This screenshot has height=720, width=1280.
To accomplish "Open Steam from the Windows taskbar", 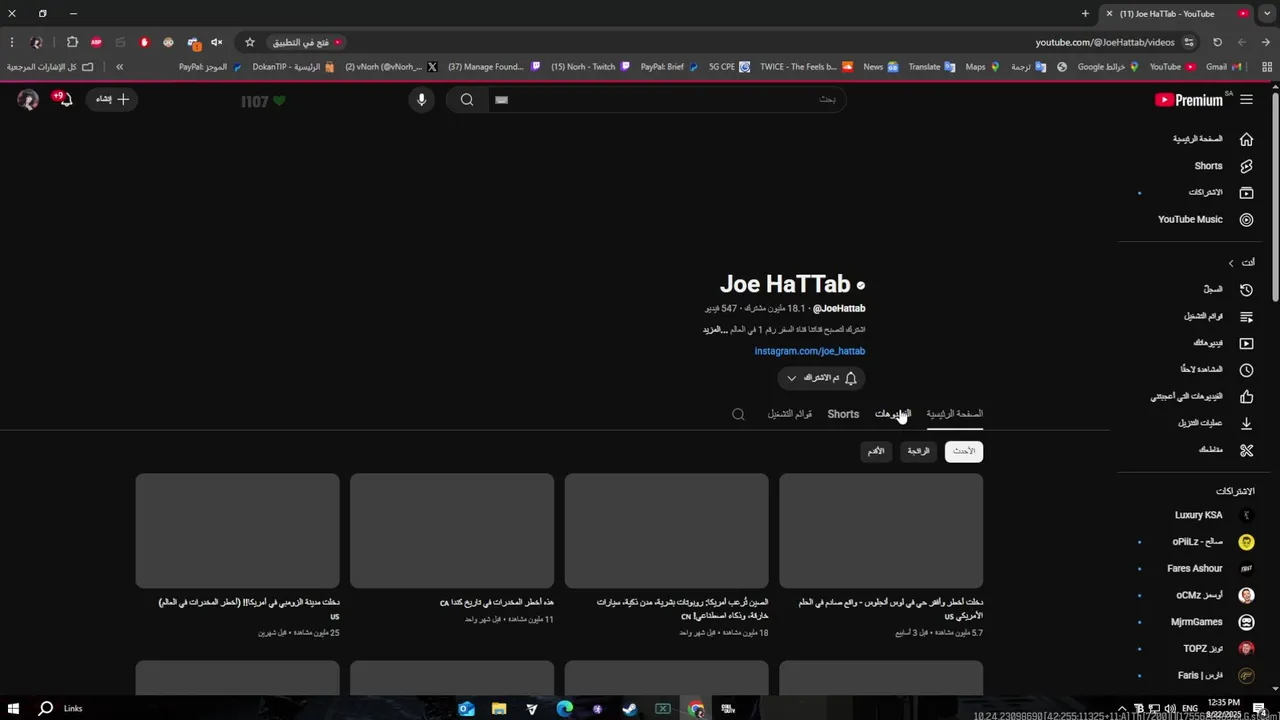I will pyautogui.click(x=630, y=709).
